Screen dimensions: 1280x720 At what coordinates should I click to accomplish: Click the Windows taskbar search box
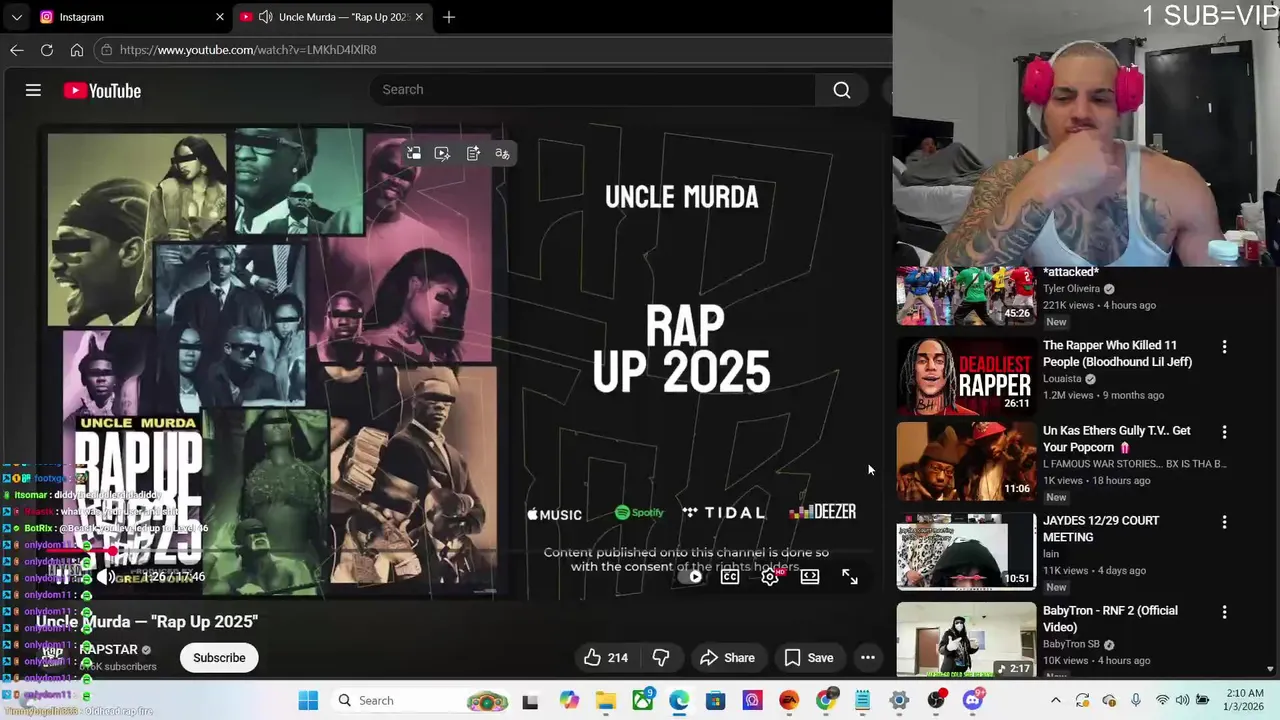[x=420, y=700]
